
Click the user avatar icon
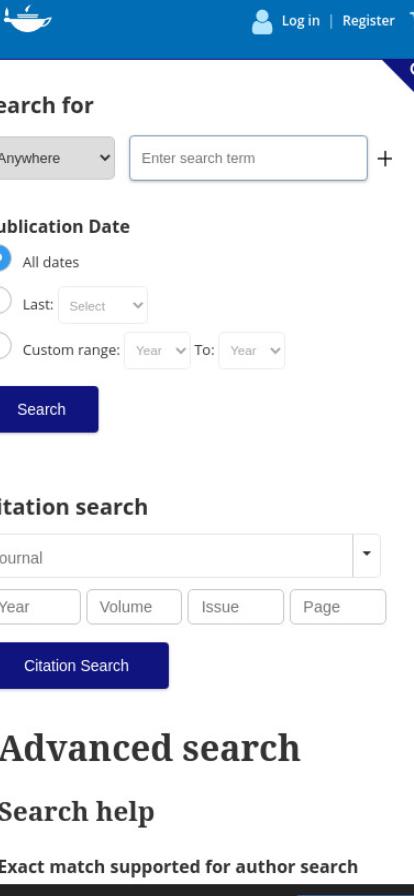[262, 22]
